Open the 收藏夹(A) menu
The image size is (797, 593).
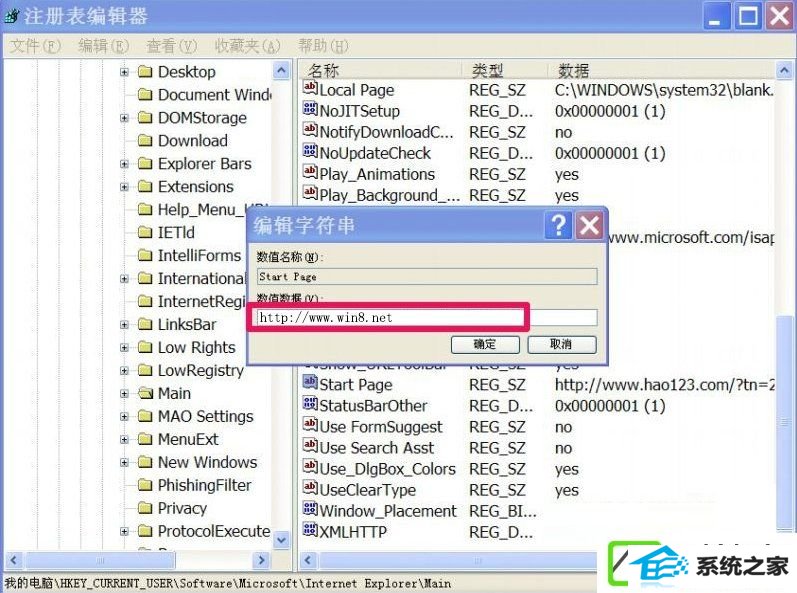(248, 46)
